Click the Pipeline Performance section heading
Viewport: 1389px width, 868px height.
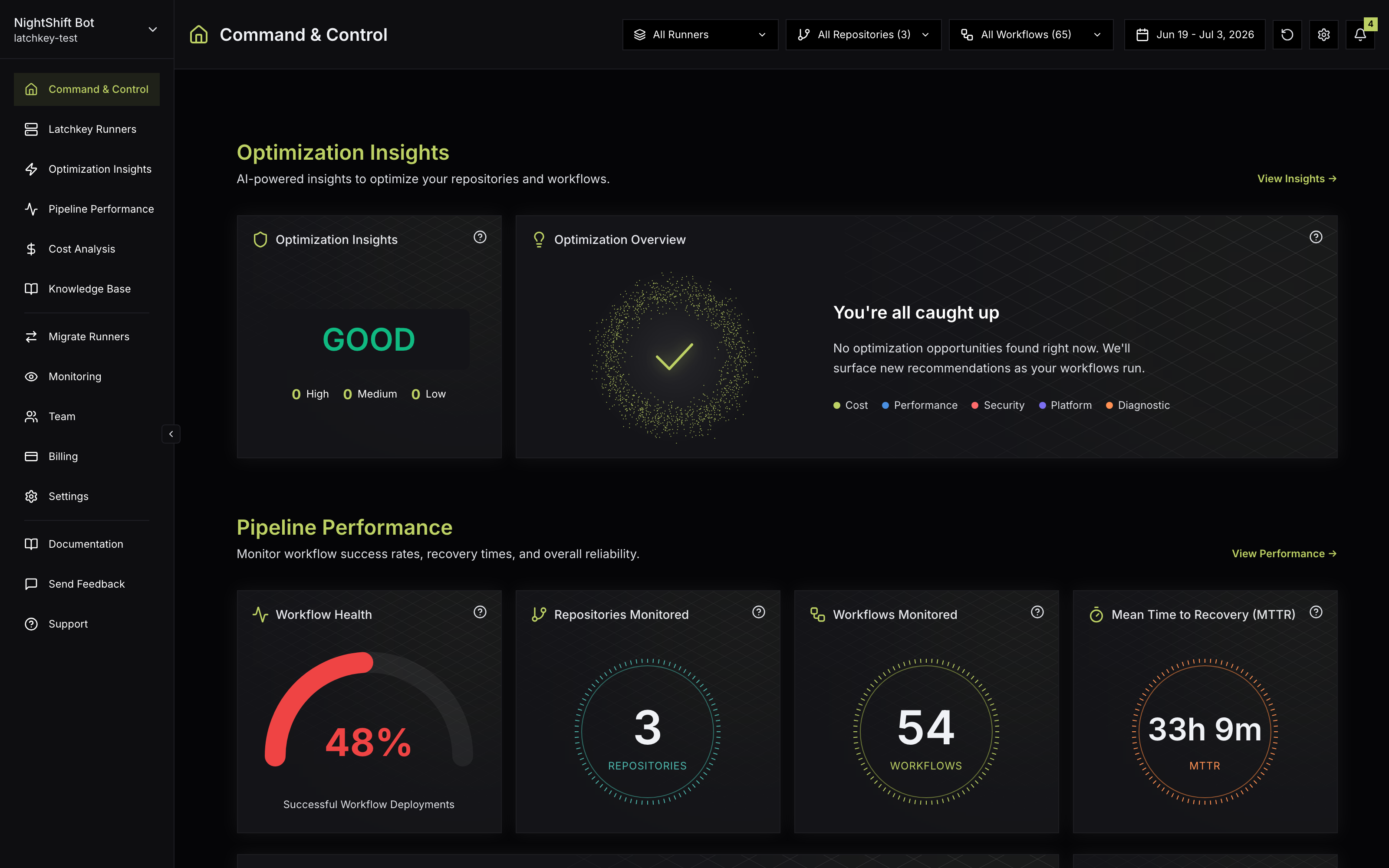coord(344,528)
